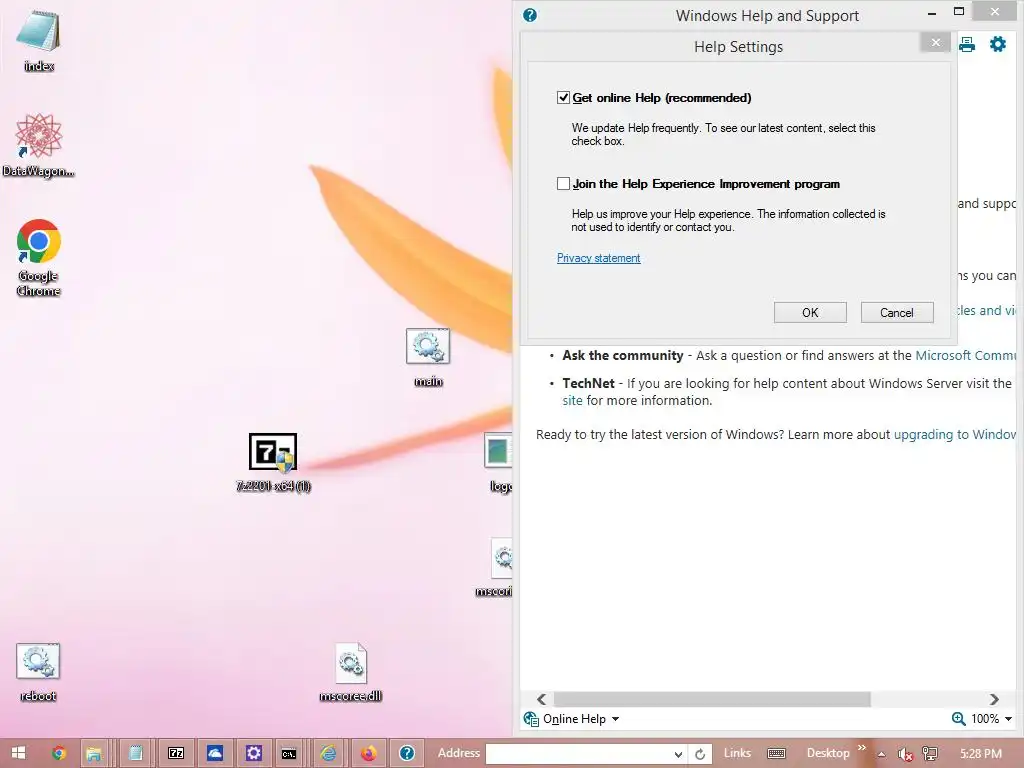Open Firefox from the taskbar
Screen dimensions: 1024x768
pyautogui.click(x=368, y=753)
